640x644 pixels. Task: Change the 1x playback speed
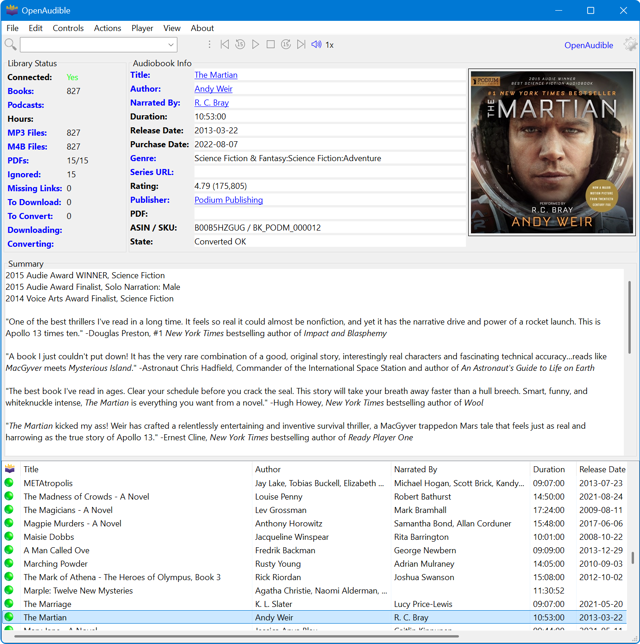pyautogui.click(x=329, y=45)
